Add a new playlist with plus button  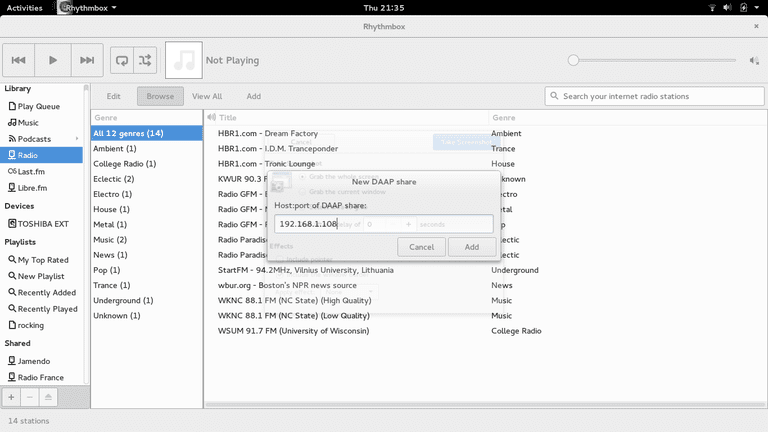coord(11,397)
